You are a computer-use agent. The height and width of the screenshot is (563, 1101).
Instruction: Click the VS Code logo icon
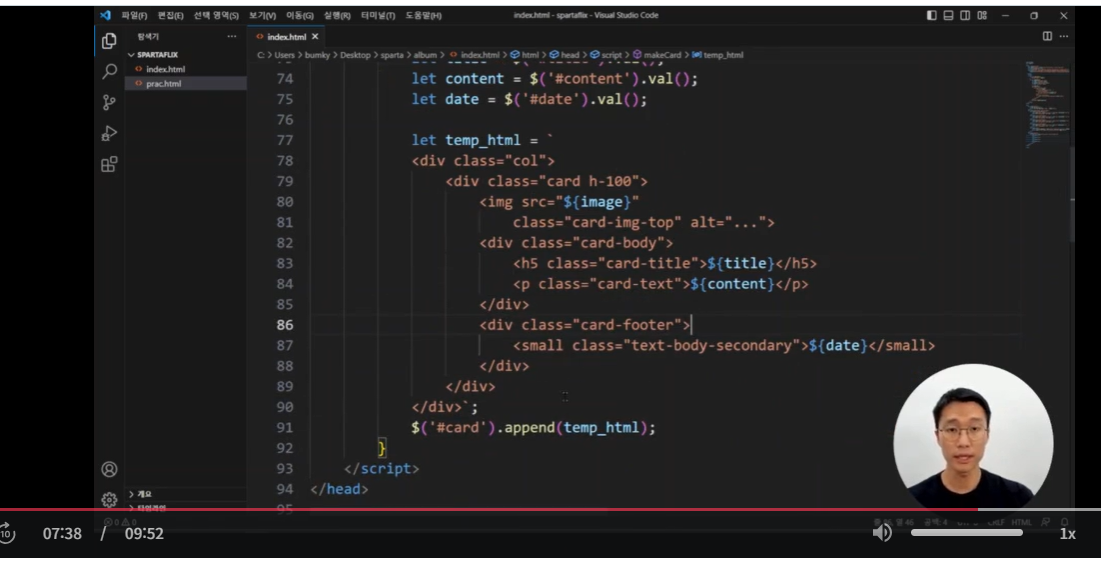tap(105, 15)
